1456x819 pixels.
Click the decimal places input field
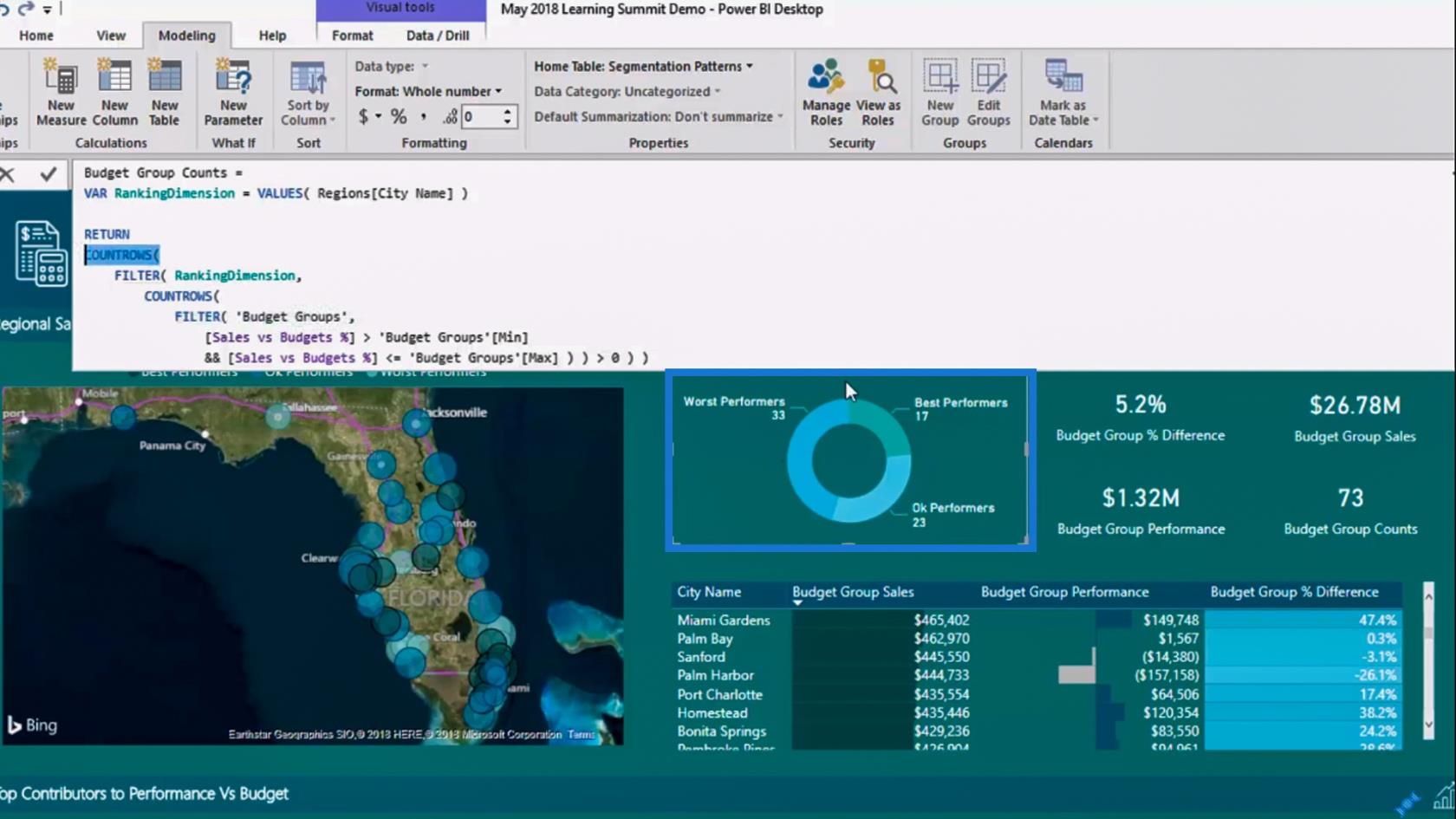(x=481, y=116)
